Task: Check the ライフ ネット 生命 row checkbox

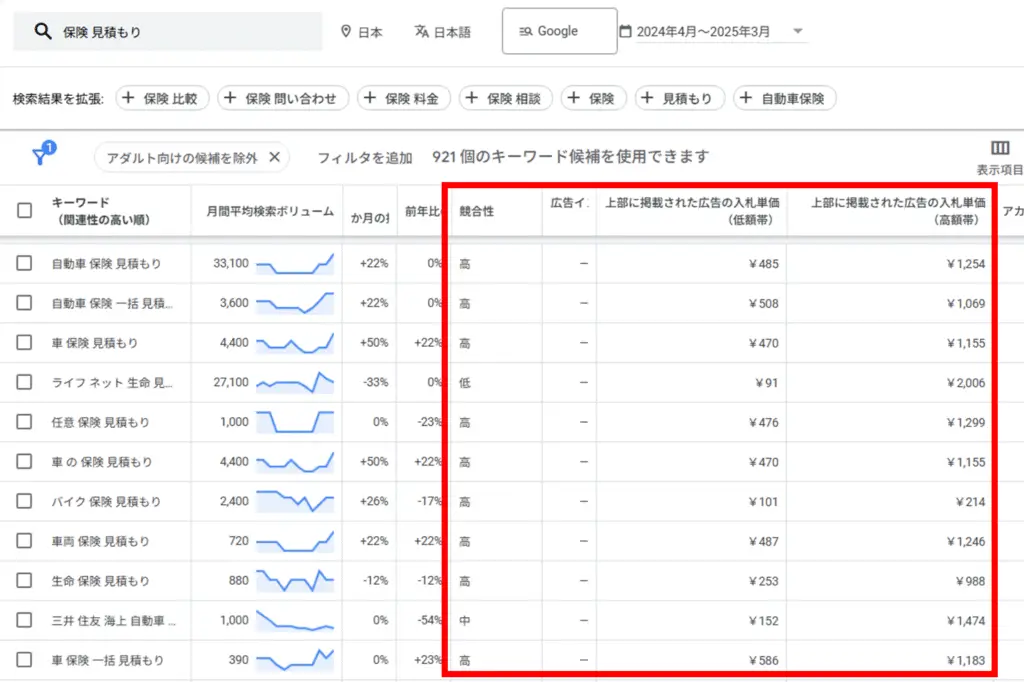Action: tap(24, 382)
